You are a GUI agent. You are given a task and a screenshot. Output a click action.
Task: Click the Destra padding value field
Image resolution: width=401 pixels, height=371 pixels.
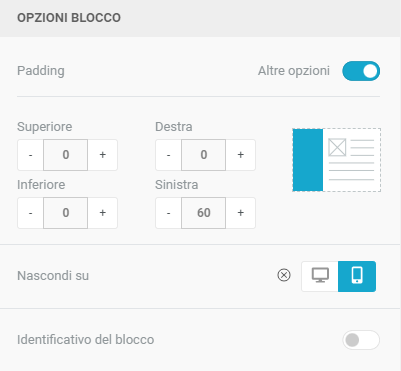click(204, 155)
